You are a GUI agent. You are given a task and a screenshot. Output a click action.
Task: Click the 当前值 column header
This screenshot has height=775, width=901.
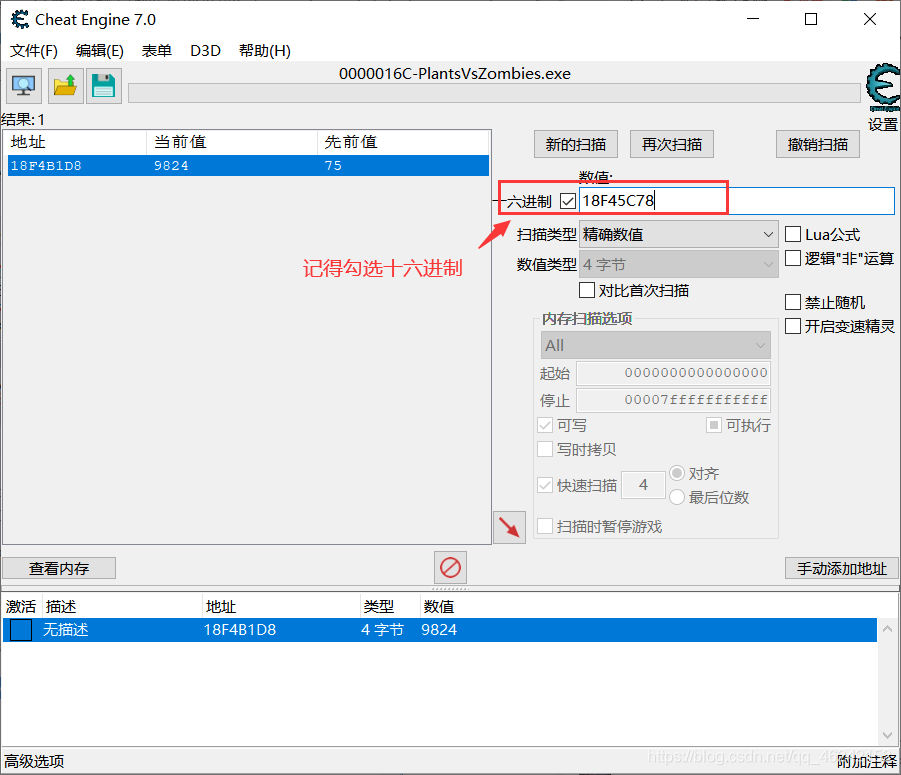[232, 142]
